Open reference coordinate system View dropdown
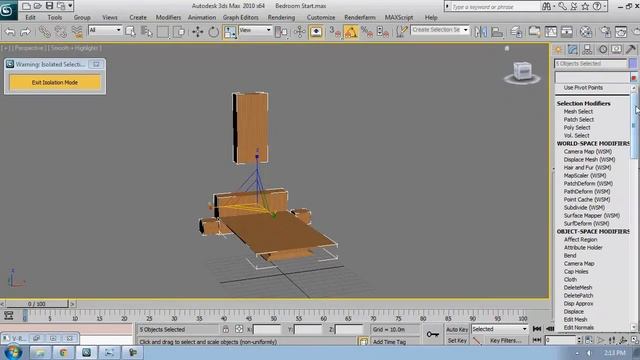The image size is (640, 360). point(255,30)
